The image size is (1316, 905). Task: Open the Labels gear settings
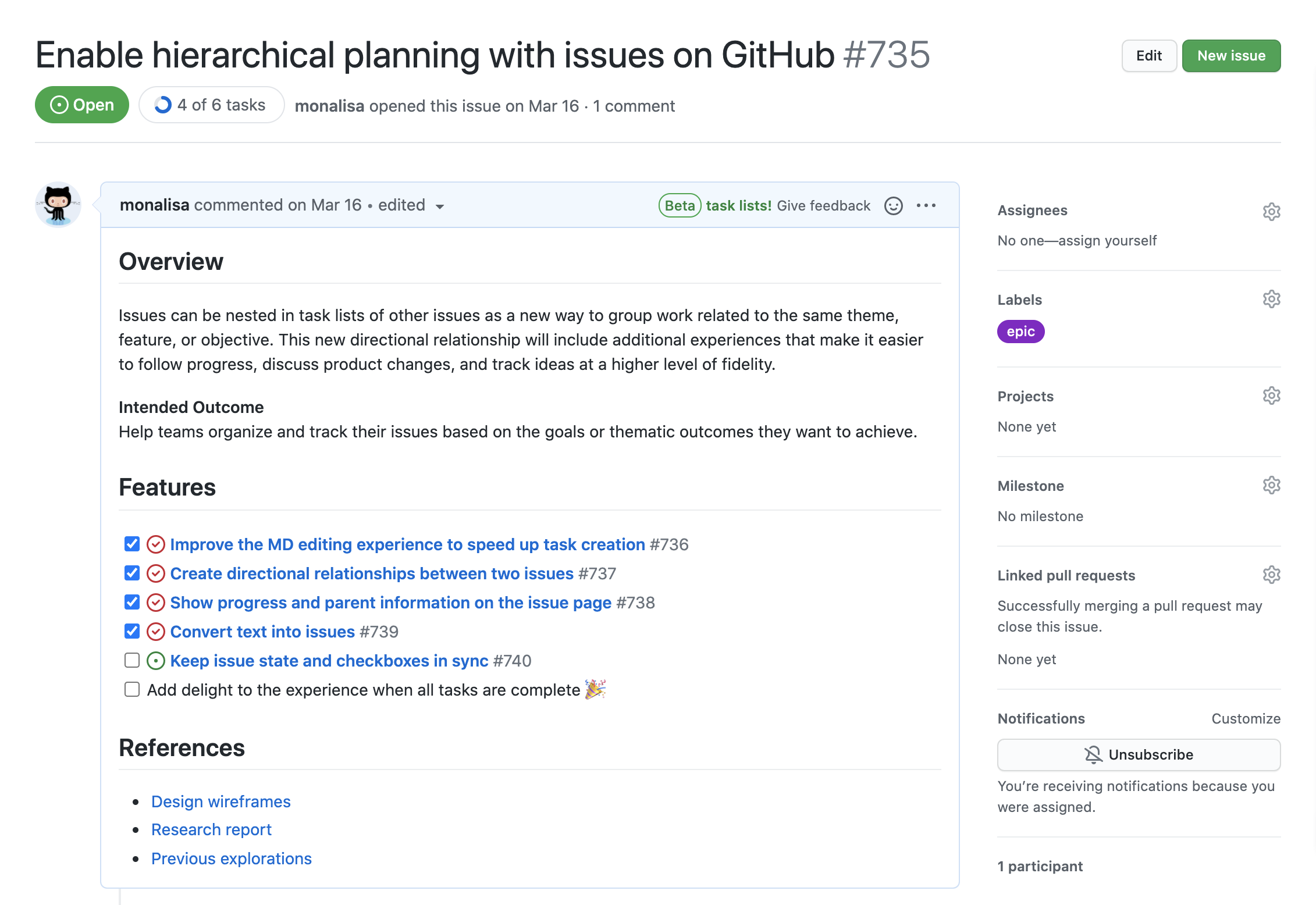1271,300
